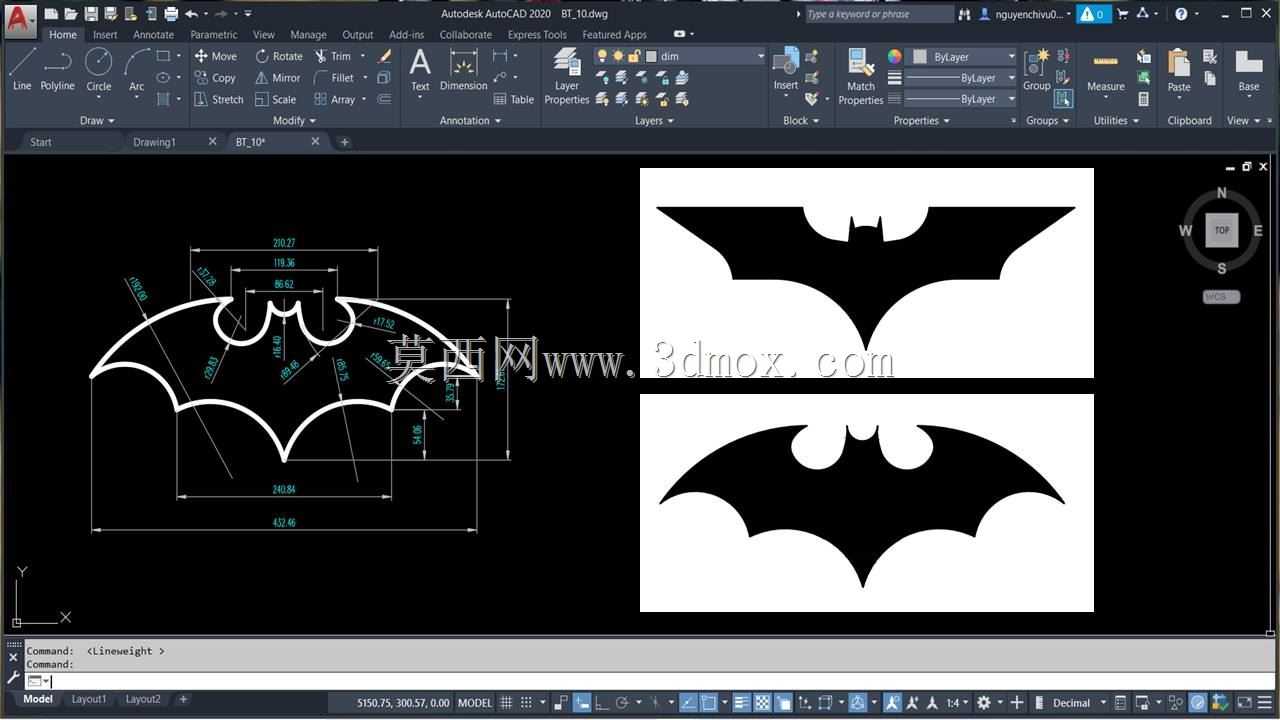Click the object color wheel swatch
Image resolution: width=1280 pixels, height=720 pixels.
[x=894, y=57]
